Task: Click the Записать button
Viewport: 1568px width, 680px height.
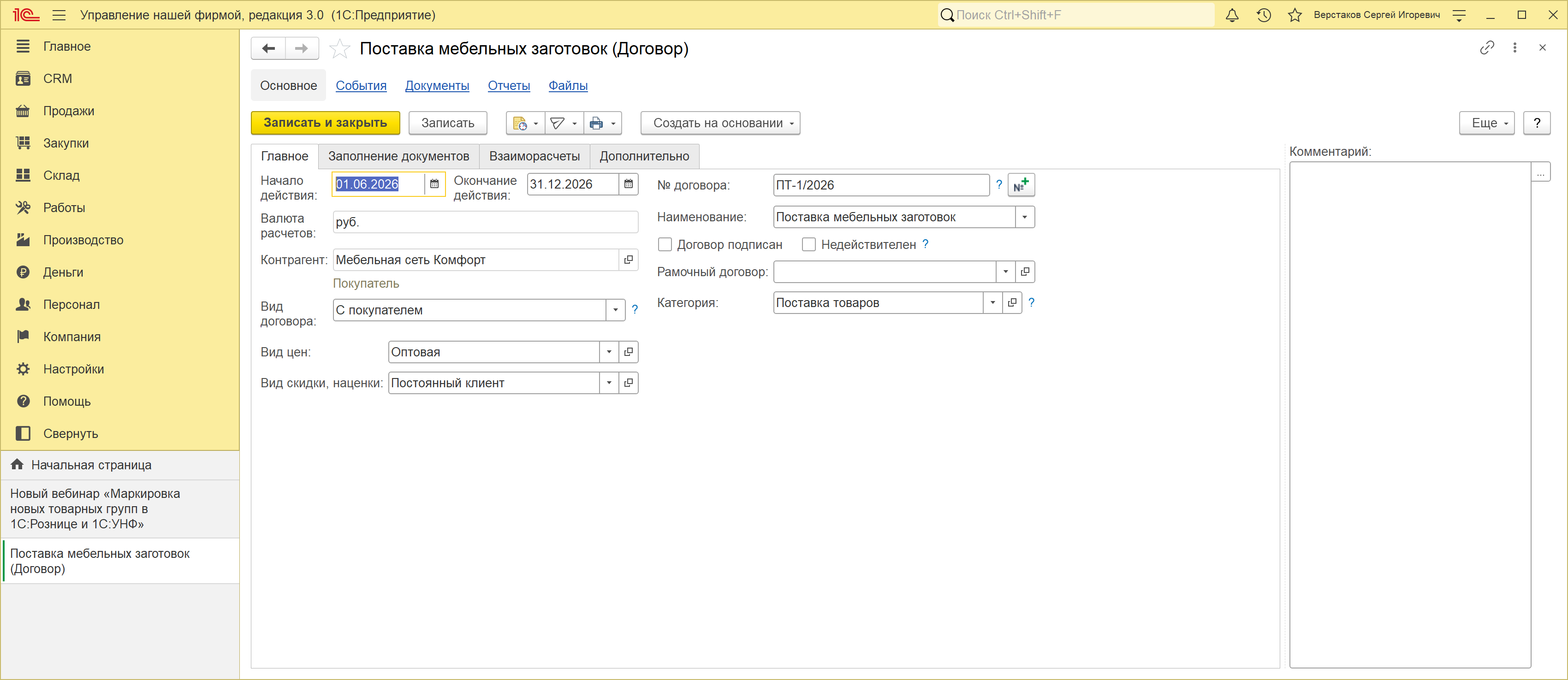Action: click(448, 123)
